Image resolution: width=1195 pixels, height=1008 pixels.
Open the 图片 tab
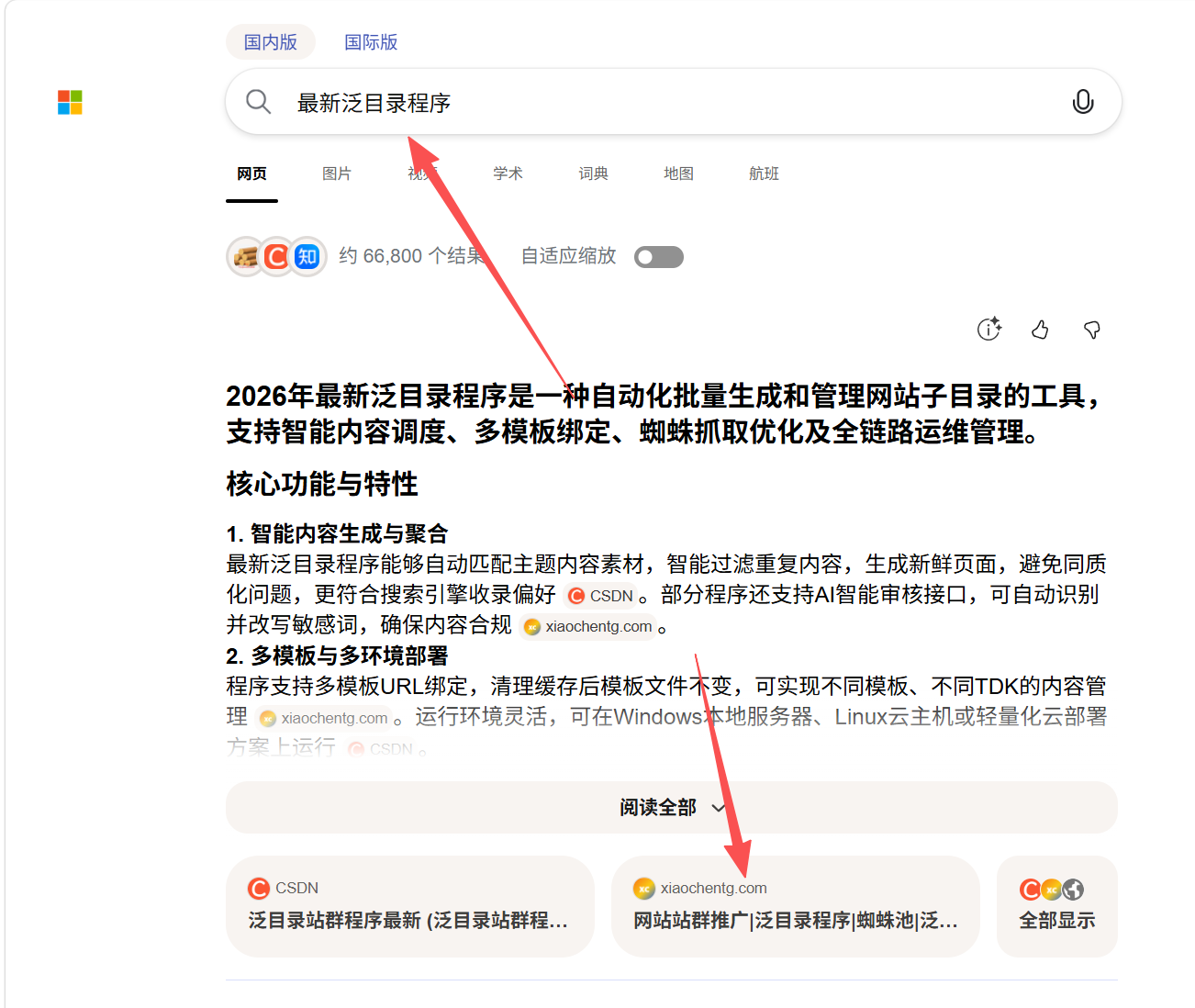coord(337,174)
